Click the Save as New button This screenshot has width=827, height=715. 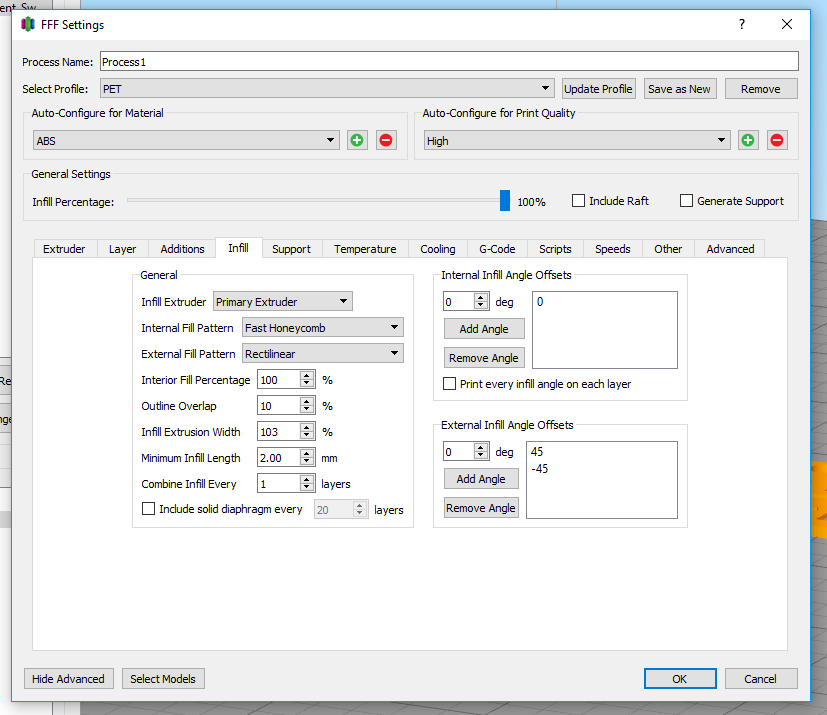(x=679, y=89)
